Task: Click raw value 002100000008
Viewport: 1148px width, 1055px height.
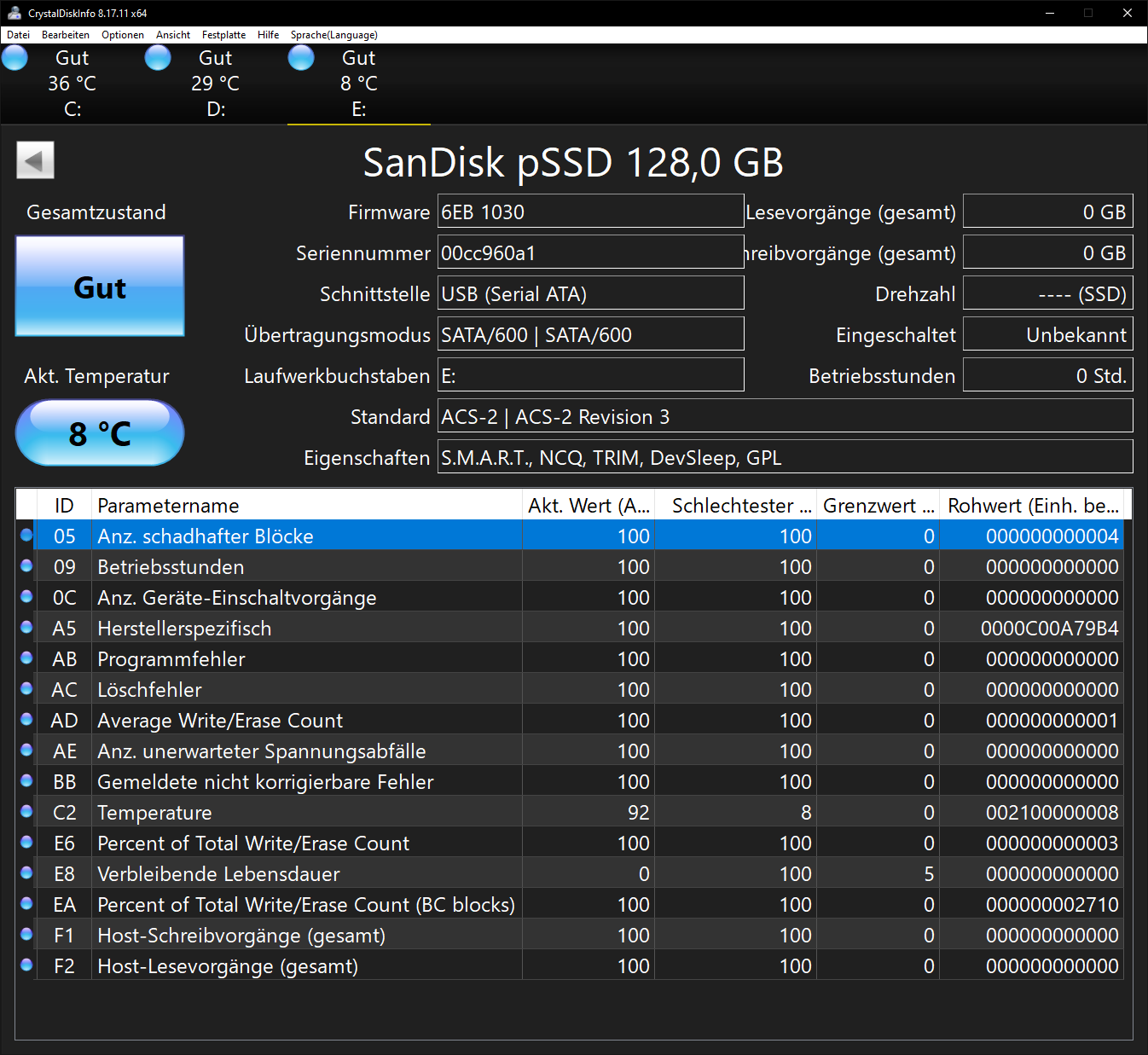Action: 1052,813
